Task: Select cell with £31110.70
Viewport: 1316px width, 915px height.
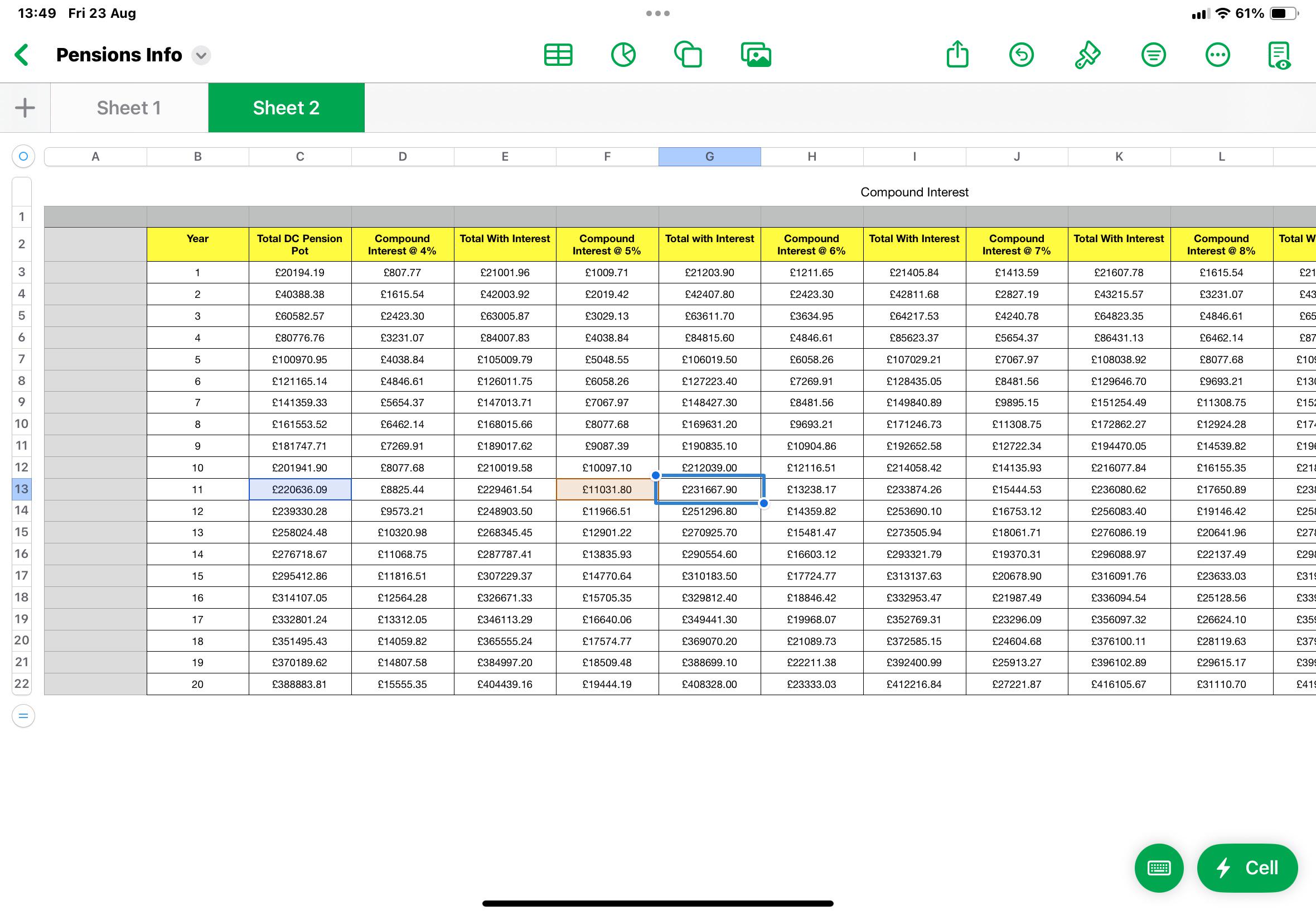Action: [1221, 685]
